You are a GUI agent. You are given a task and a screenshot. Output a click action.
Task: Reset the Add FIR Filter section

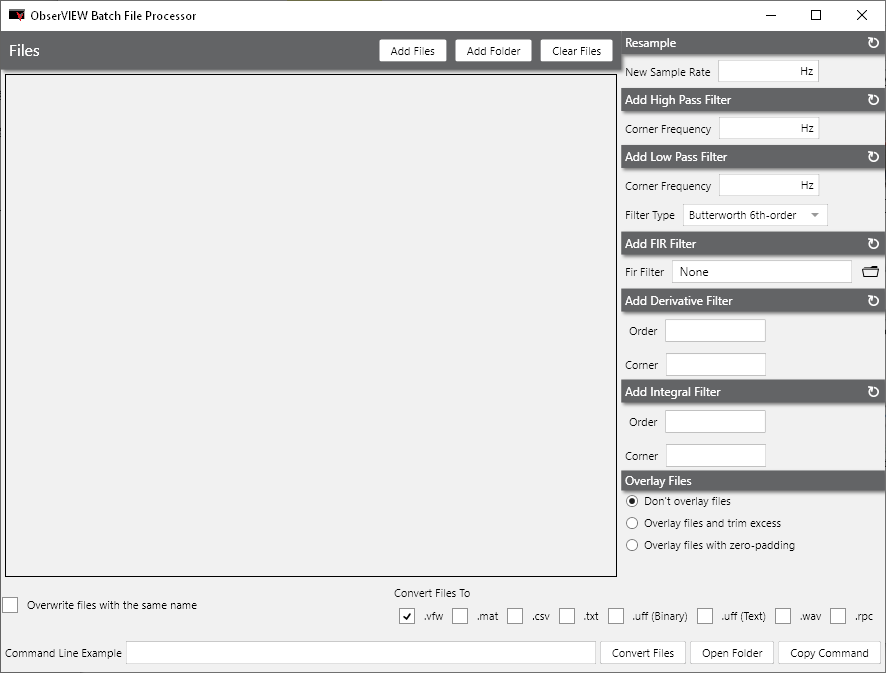(x=873, y=244)
